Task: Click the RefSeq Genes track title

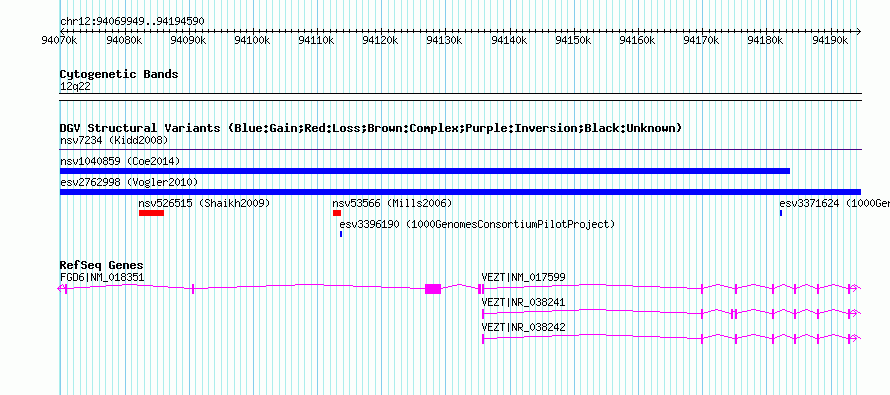Action: [102, 265]
